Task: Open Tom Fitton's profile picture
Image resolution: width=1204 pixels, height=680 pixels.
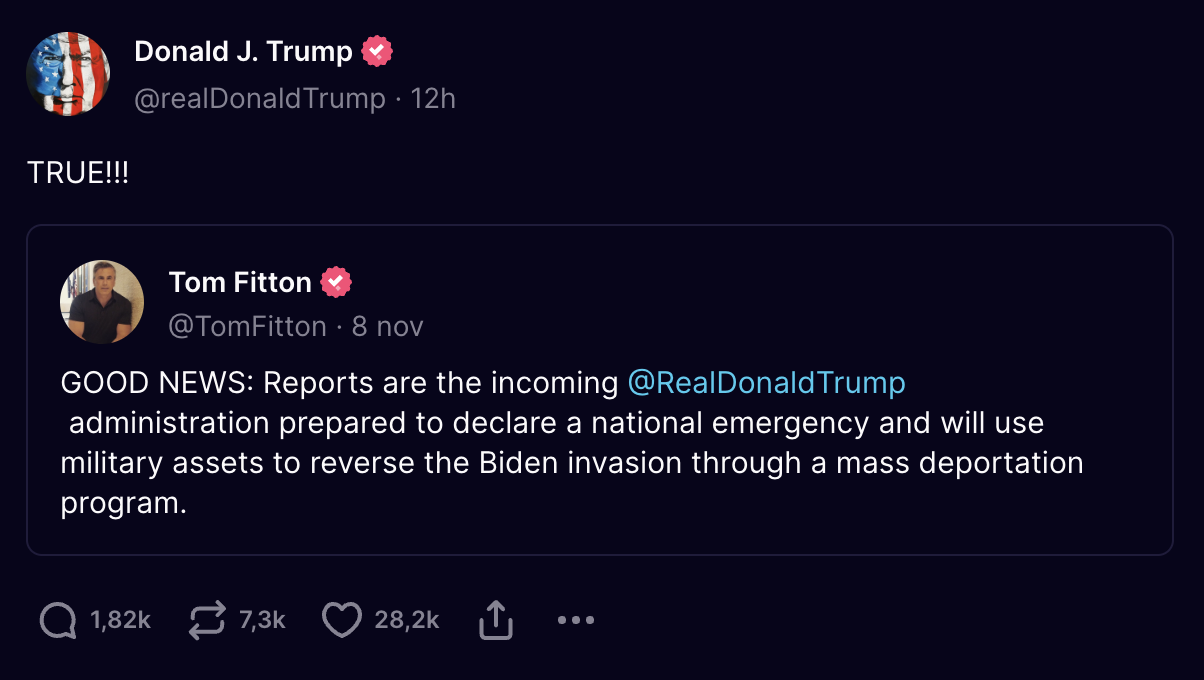Action: 102,302
